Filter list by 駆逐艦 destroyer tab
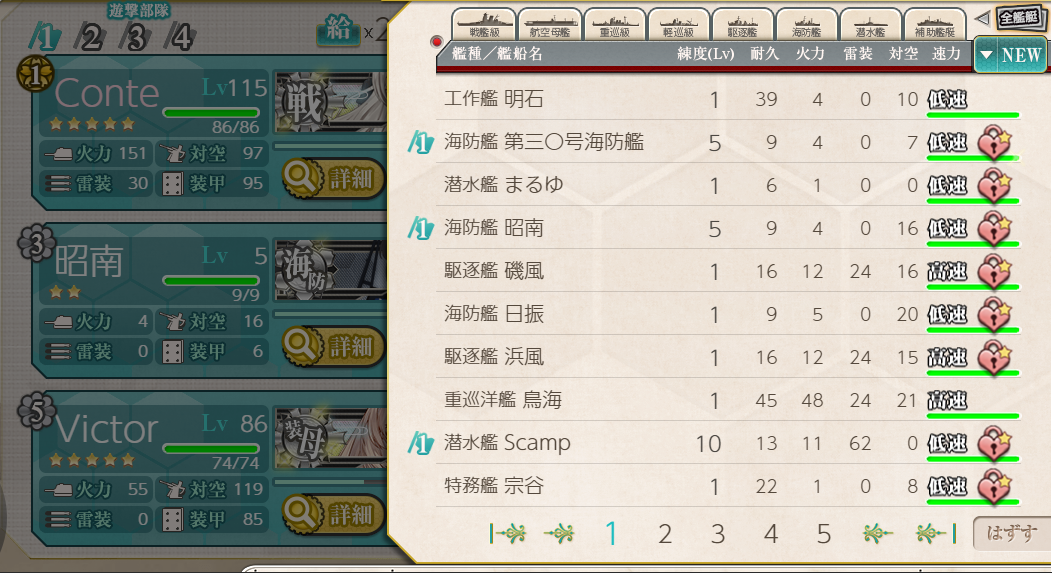This screenshot has width=1052, height=573. (x=742, y=25)
